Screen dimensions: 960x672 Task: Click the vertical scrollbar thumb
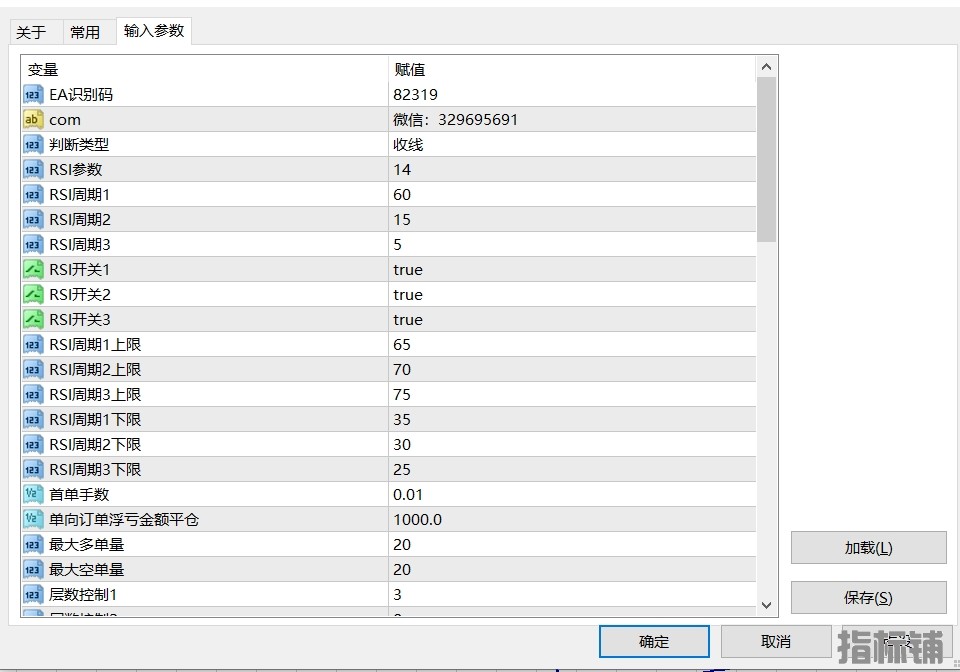[x=766, y=159]
